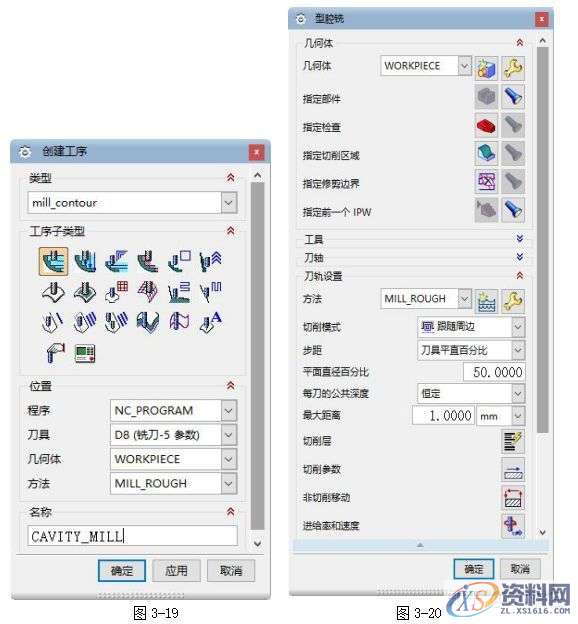This screenshot has height=624, width=578.
Task: Click the CAVITY_MILL name input field
Action: 133,536
